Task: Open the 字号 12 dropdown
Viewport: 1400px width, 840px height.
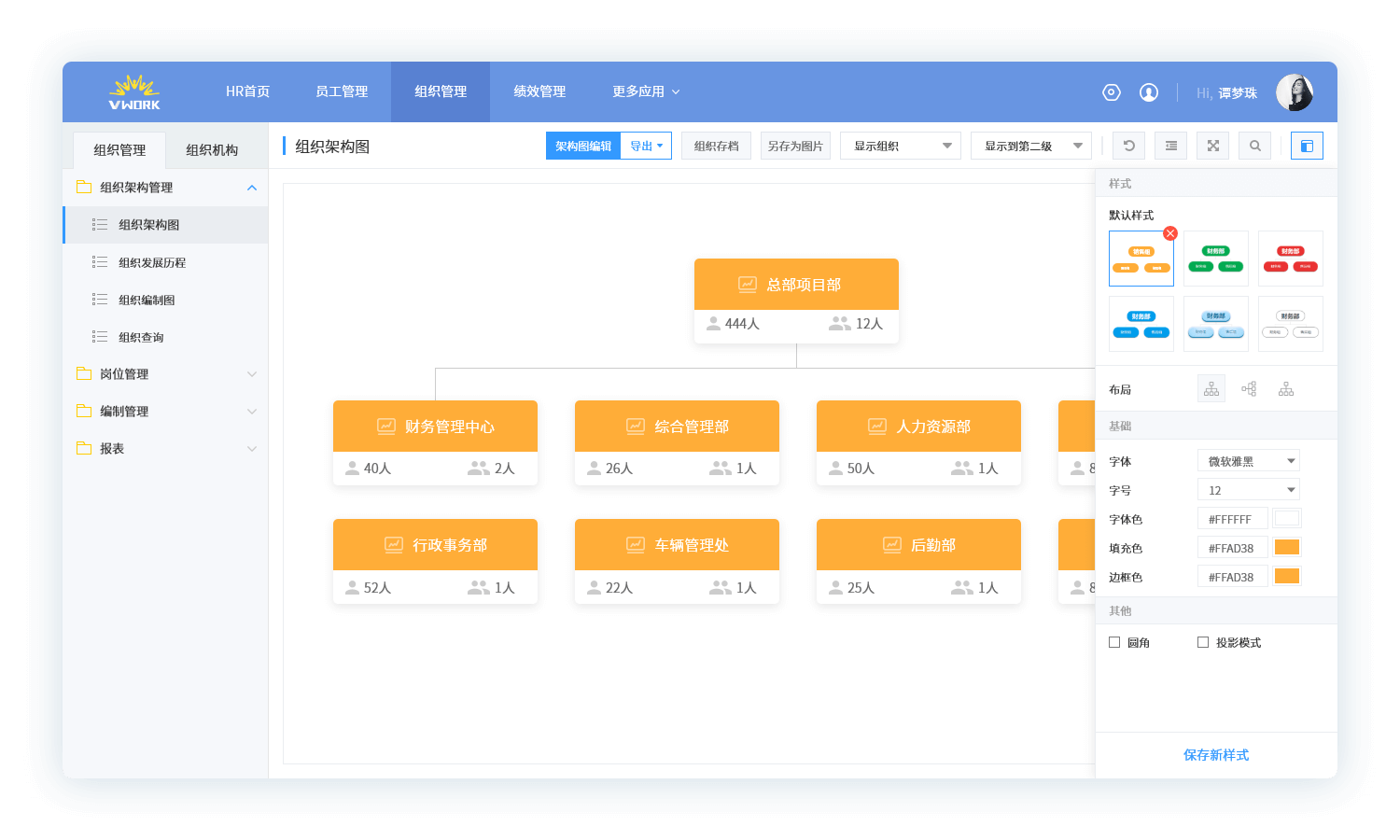Action: pos(1249,490)
